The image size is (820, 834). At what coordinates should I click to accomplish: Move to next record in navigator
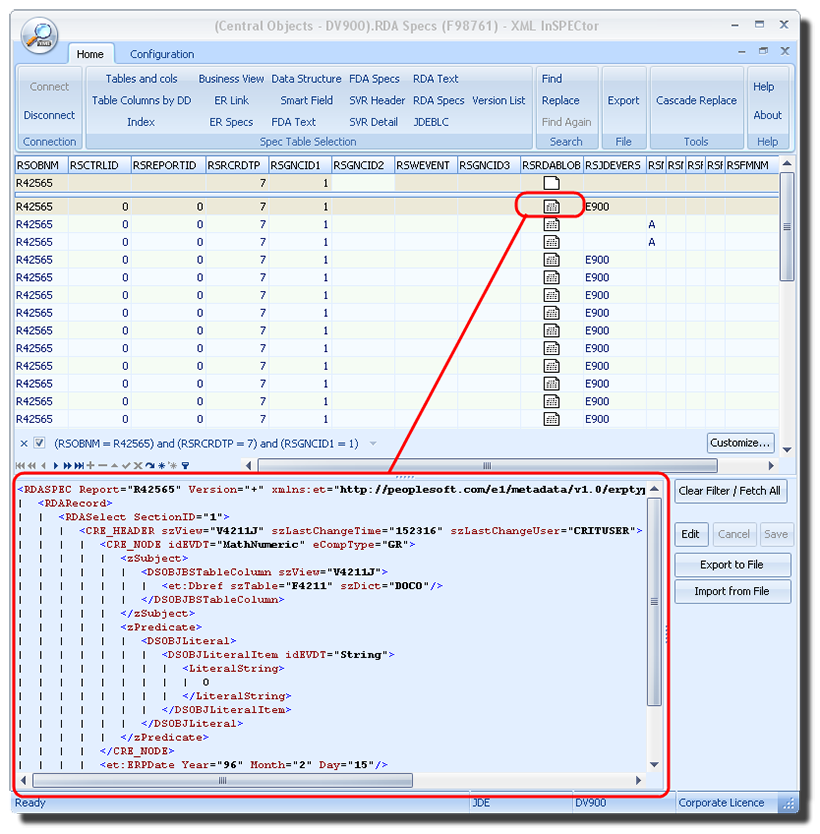[x=56, y=465]
